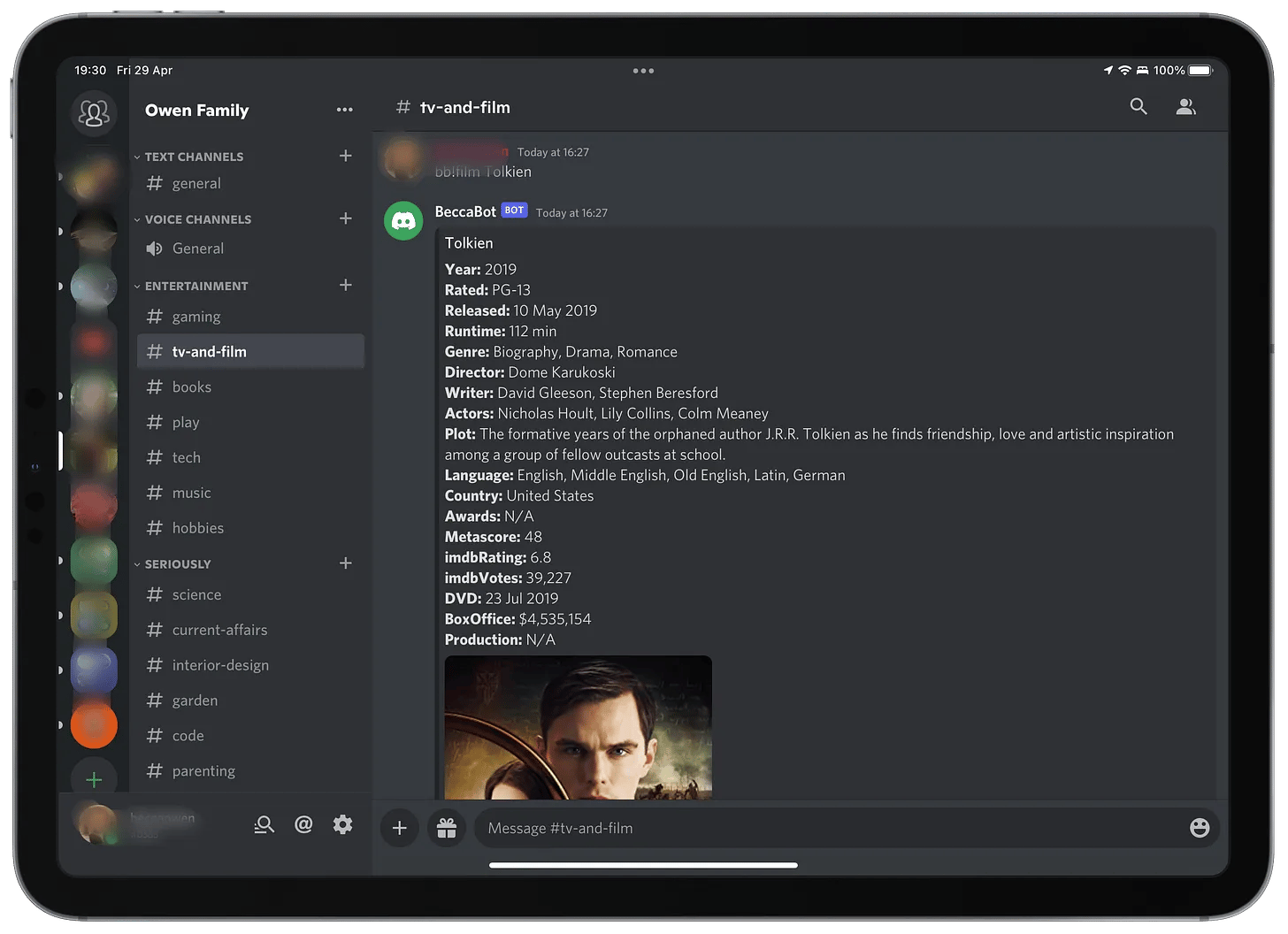This screenshot has width=1288, height=934.
Task: Open the gift Nitro icon
Action: click(x=447, y=828)
